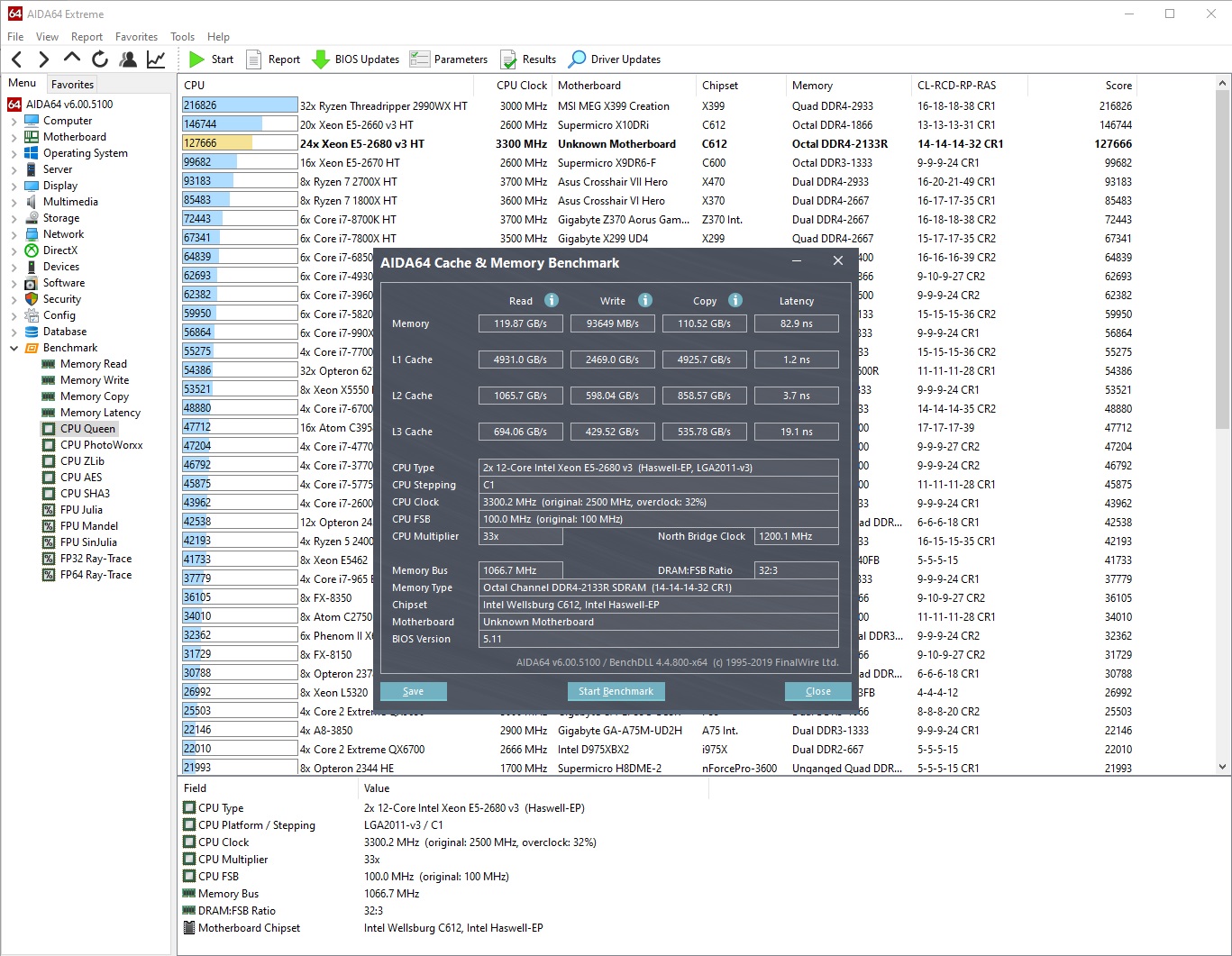This screenshot has height=956, width=1232.
Task: Click the Start Benchmark button
Action: coord(616,691)
